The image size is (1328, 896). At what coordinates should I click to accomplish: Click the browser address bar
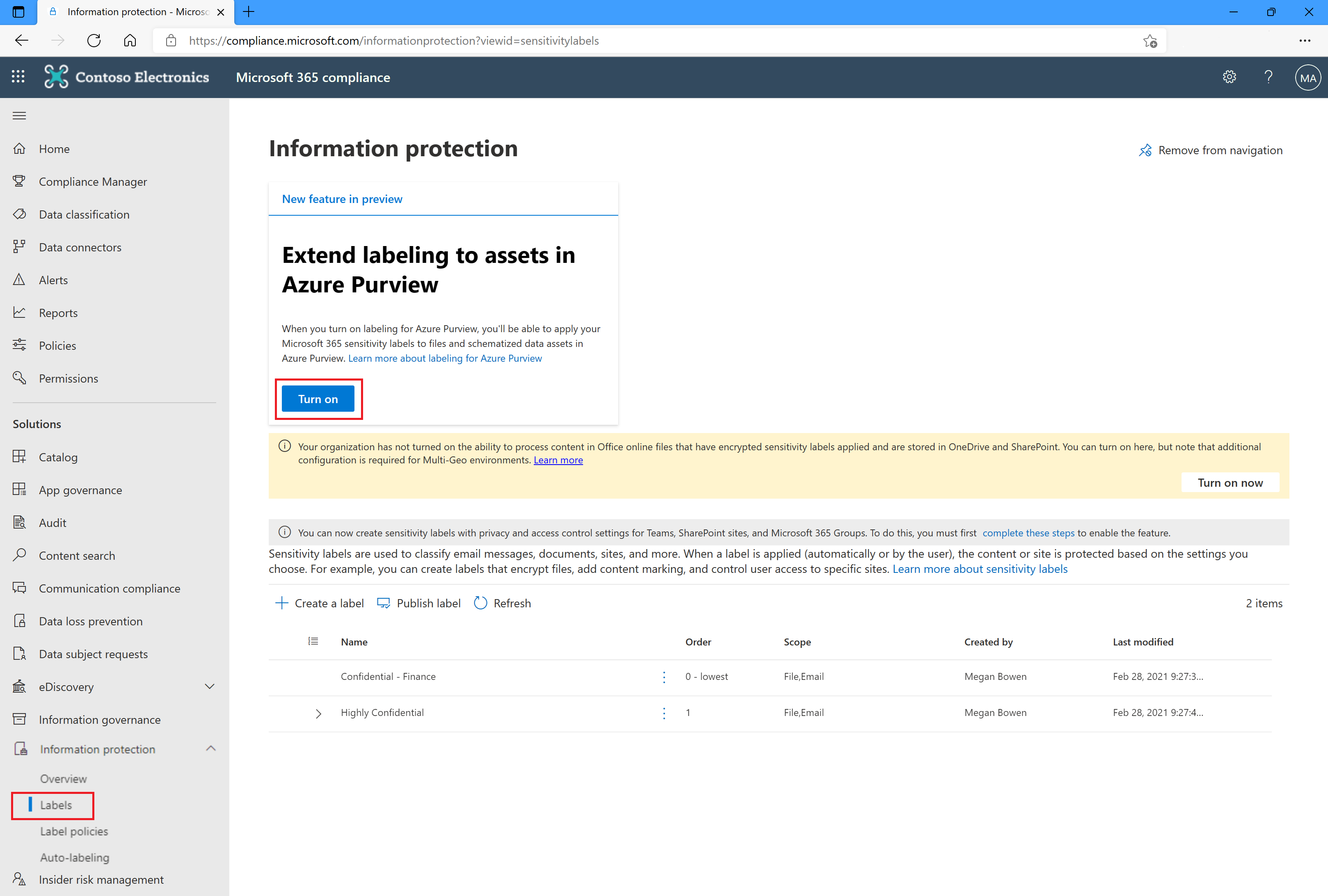click(657, 41)
